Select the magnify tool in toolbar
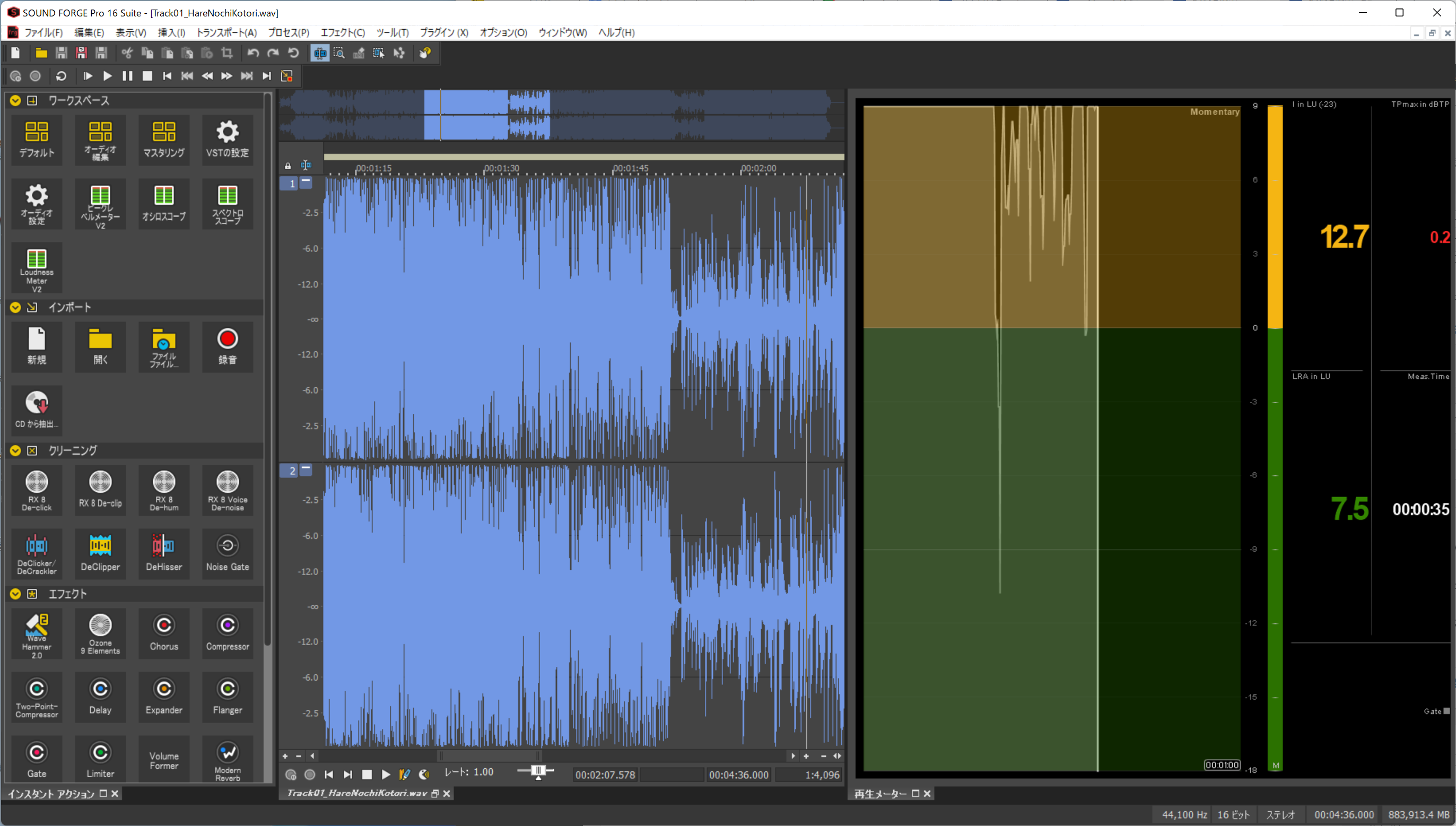Image resolution: width=1456 pixels, height=826 pixels. tap(339, 54)
